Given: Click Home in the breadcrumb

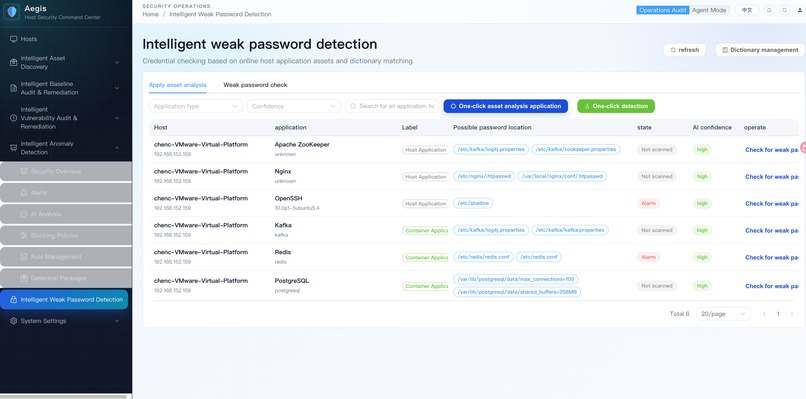Looking at the screenshot, I should click(x=151, y=14).
